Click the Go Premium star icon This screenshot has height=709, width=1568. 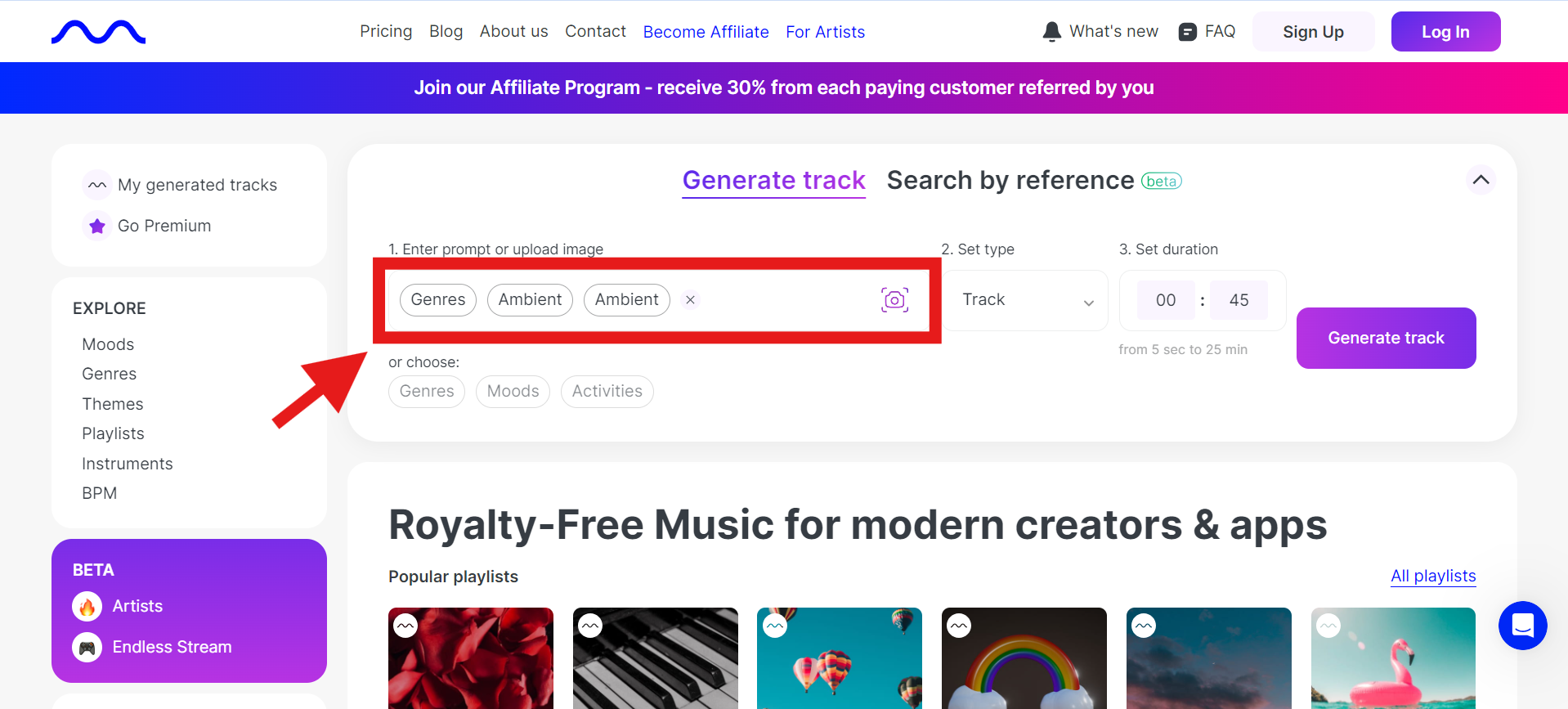(x=97, y=226)
